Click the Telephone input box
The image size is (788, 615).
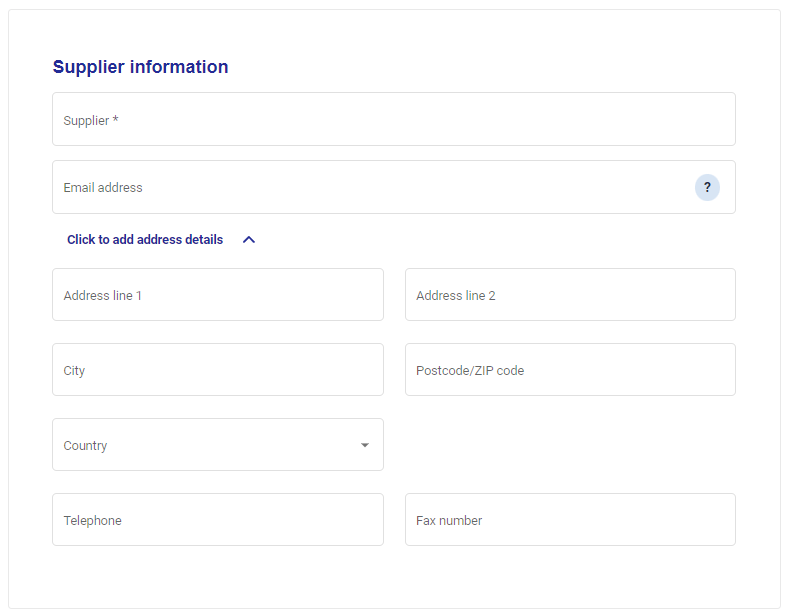tap(218, 520)
